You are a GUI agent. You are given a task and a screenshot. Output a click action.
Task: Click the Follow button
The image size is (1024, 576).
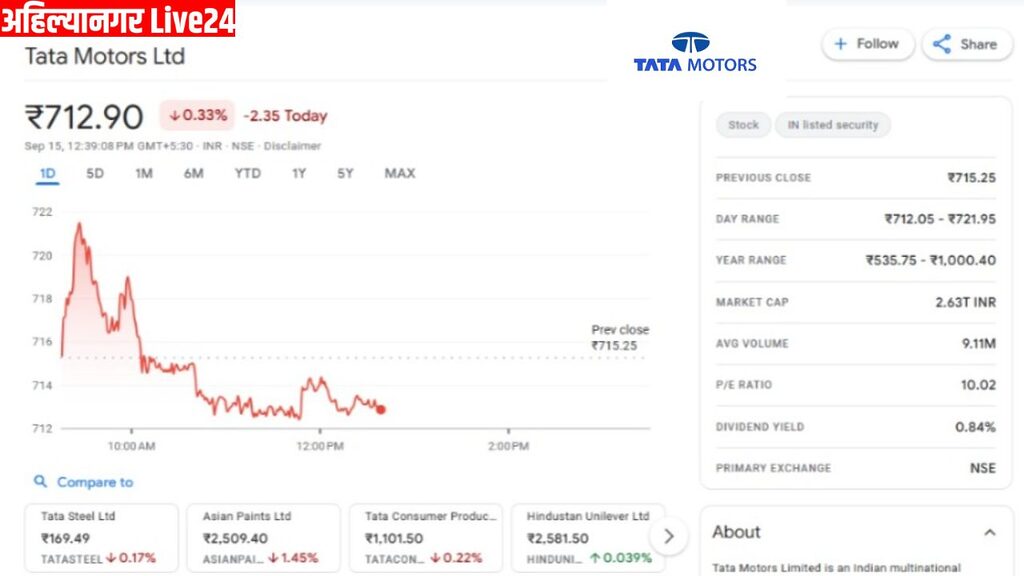tap(867, 44)
